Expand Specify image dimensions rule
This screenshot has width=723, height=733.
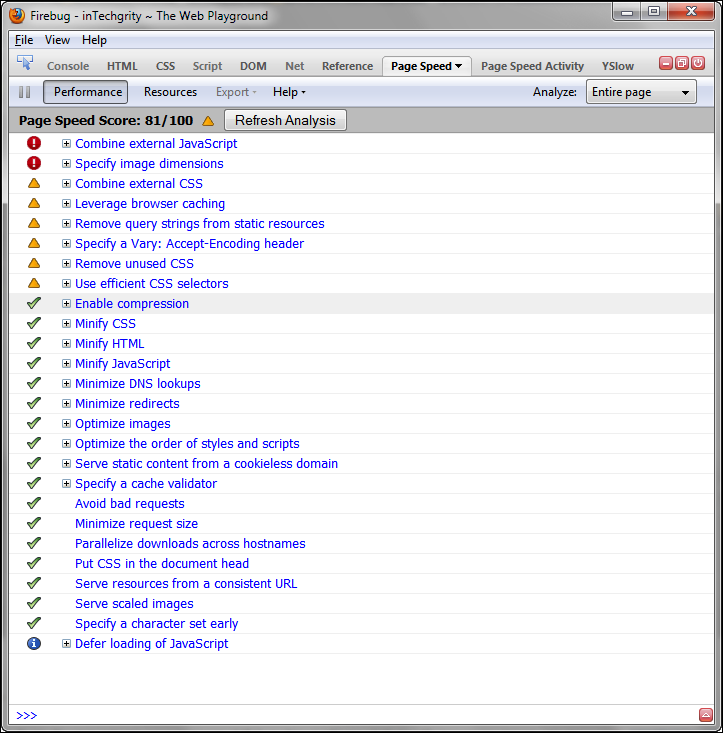[66, 164]
